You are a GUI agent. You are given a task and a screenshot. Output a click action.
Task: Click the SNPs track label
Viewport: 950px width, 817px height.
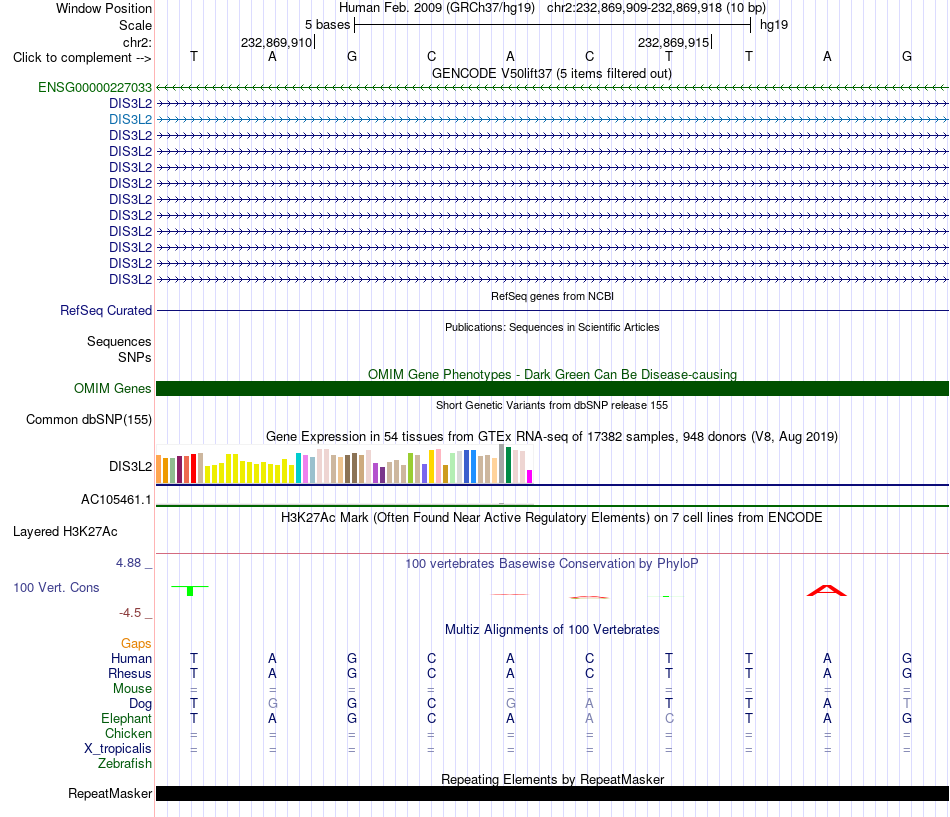pos(135,358)
